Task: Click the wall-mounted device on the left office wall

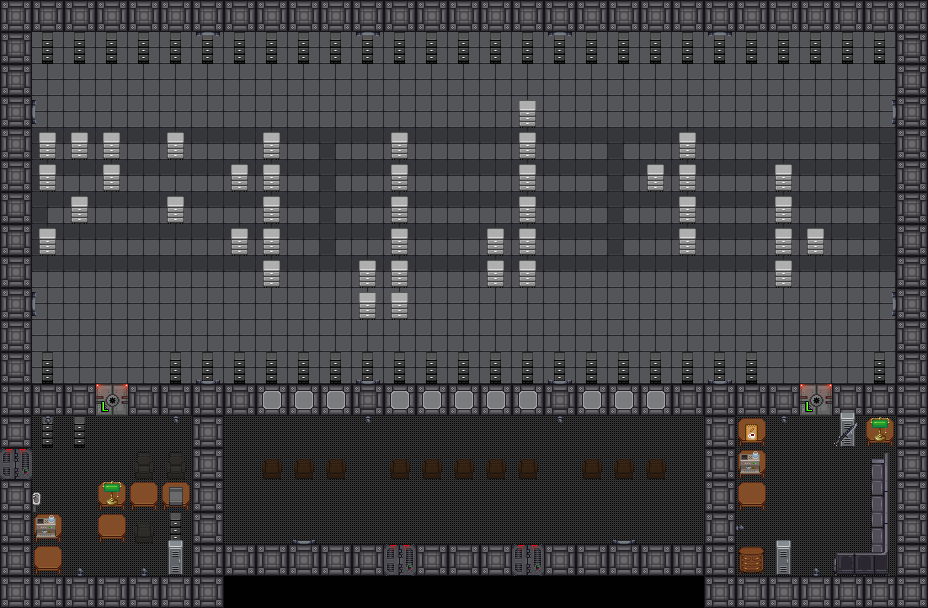Action: [x=36, y=498]
